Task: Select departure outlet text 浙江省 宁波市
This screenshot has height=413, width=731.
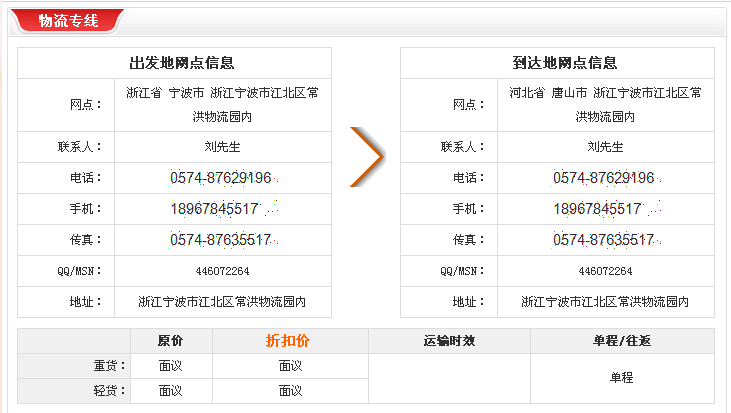Action: [x=165, y=93]
